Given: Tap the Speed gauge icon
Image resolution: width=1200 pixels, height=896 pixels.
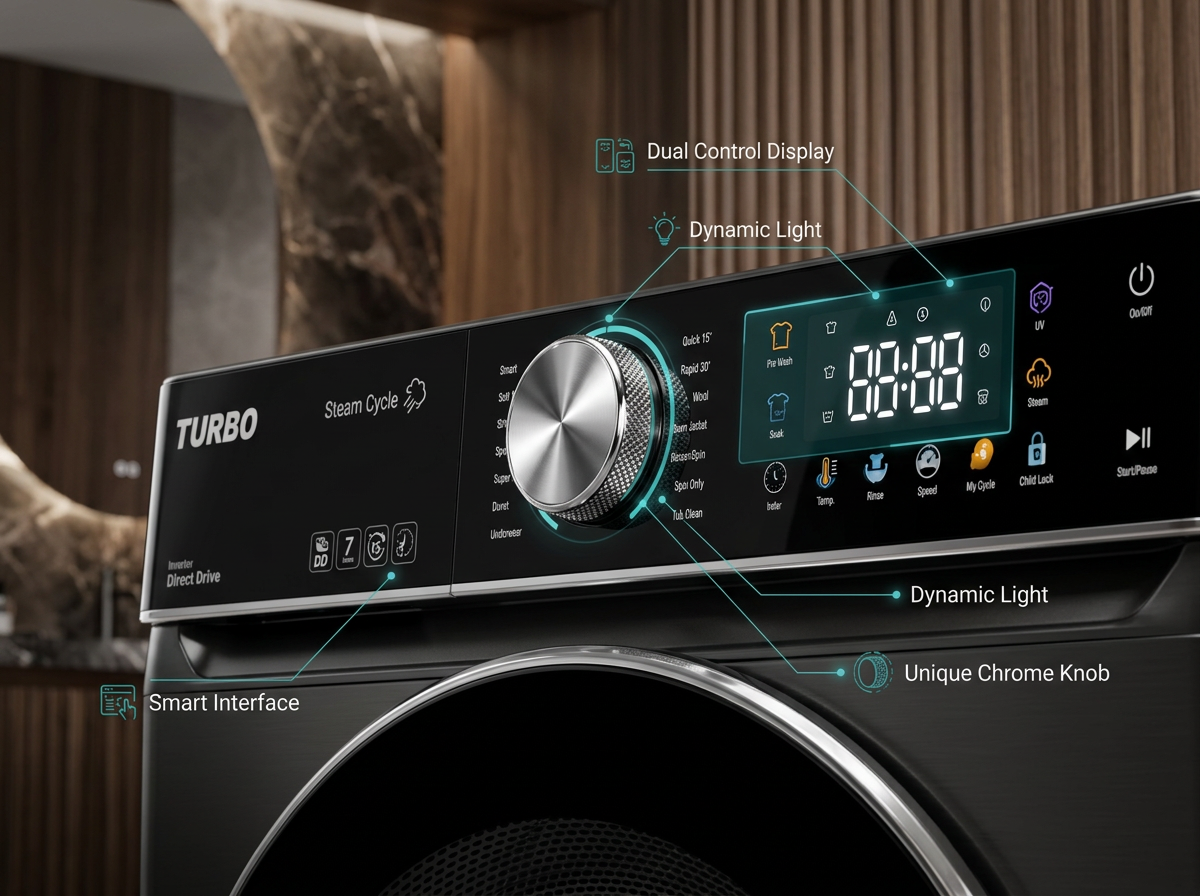Looking at the screenshot, I should tap(928, 460).
